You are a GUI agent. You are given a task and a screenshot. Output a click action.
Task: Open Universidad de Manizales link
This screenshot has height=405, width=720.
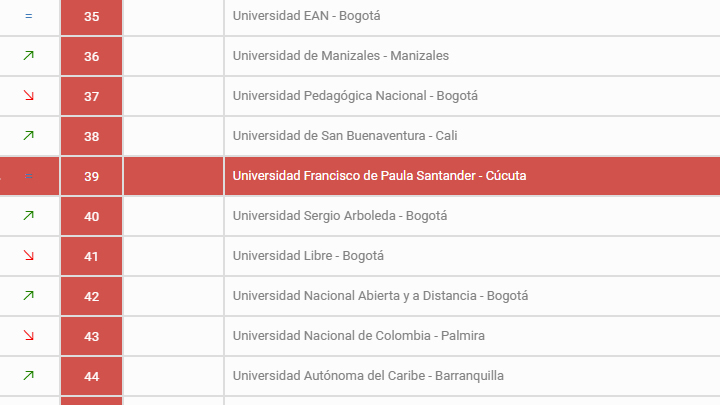point(340,56)
